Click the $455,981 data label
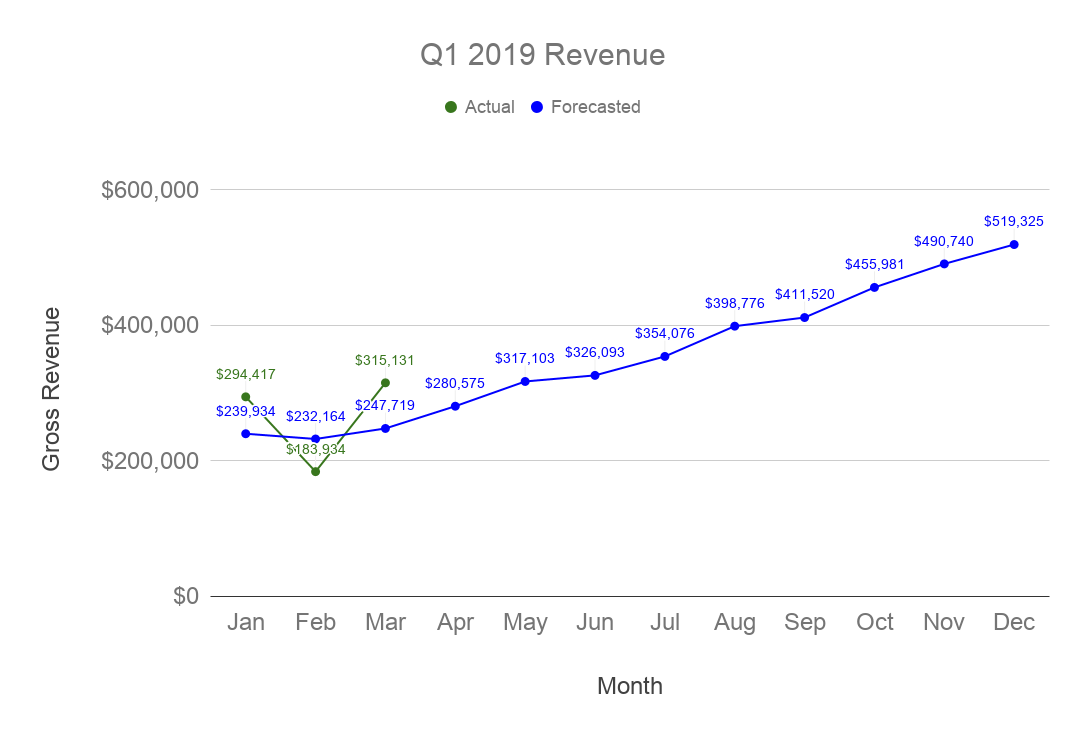Image resolution: width=1086 pixels, height=737 pixels. [x=875, y=265]
